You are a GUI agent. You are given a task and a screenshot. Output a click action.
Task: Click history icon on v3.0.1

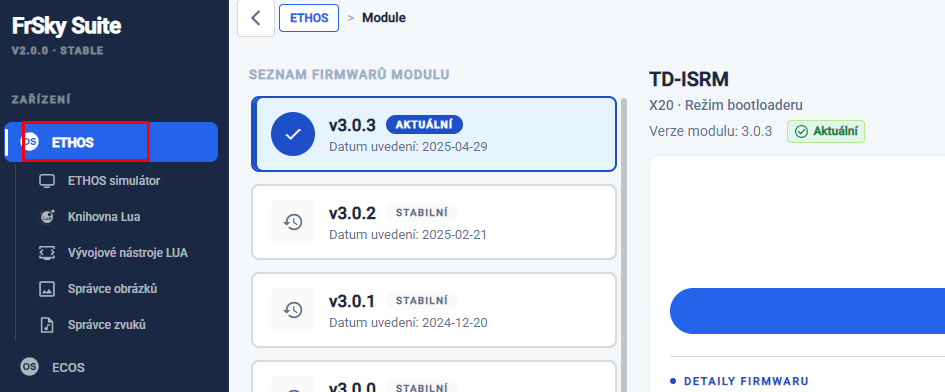point(293,310)
